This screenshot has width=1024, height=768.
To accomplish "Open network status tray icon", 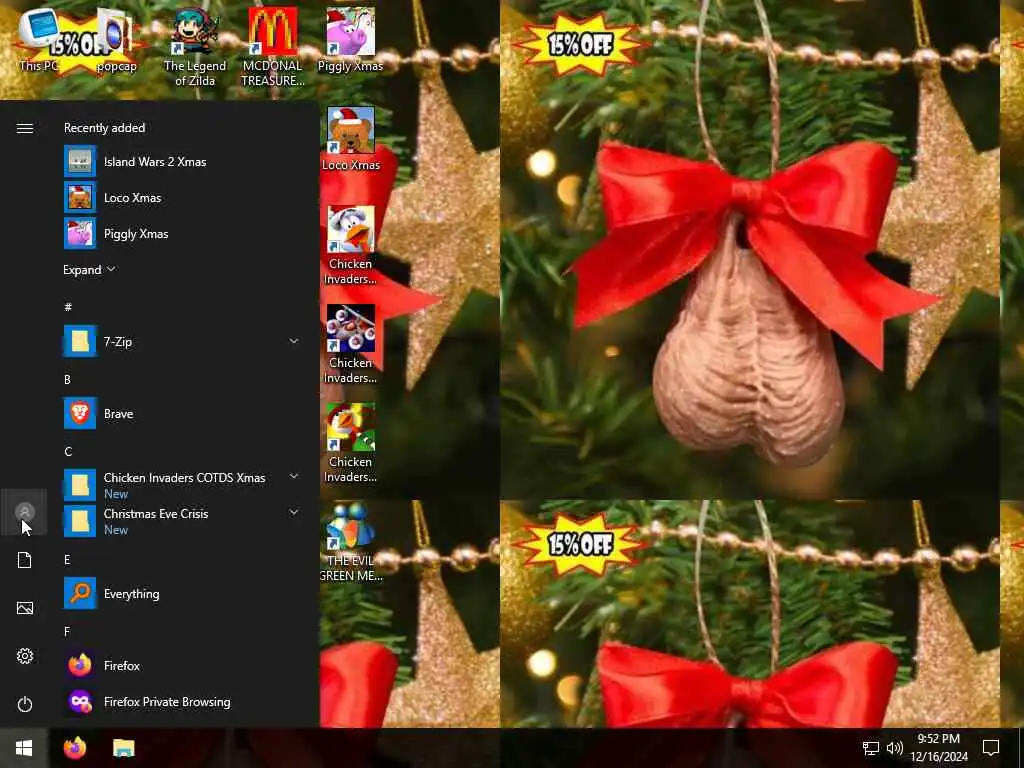I will click(x=871, y=748).
